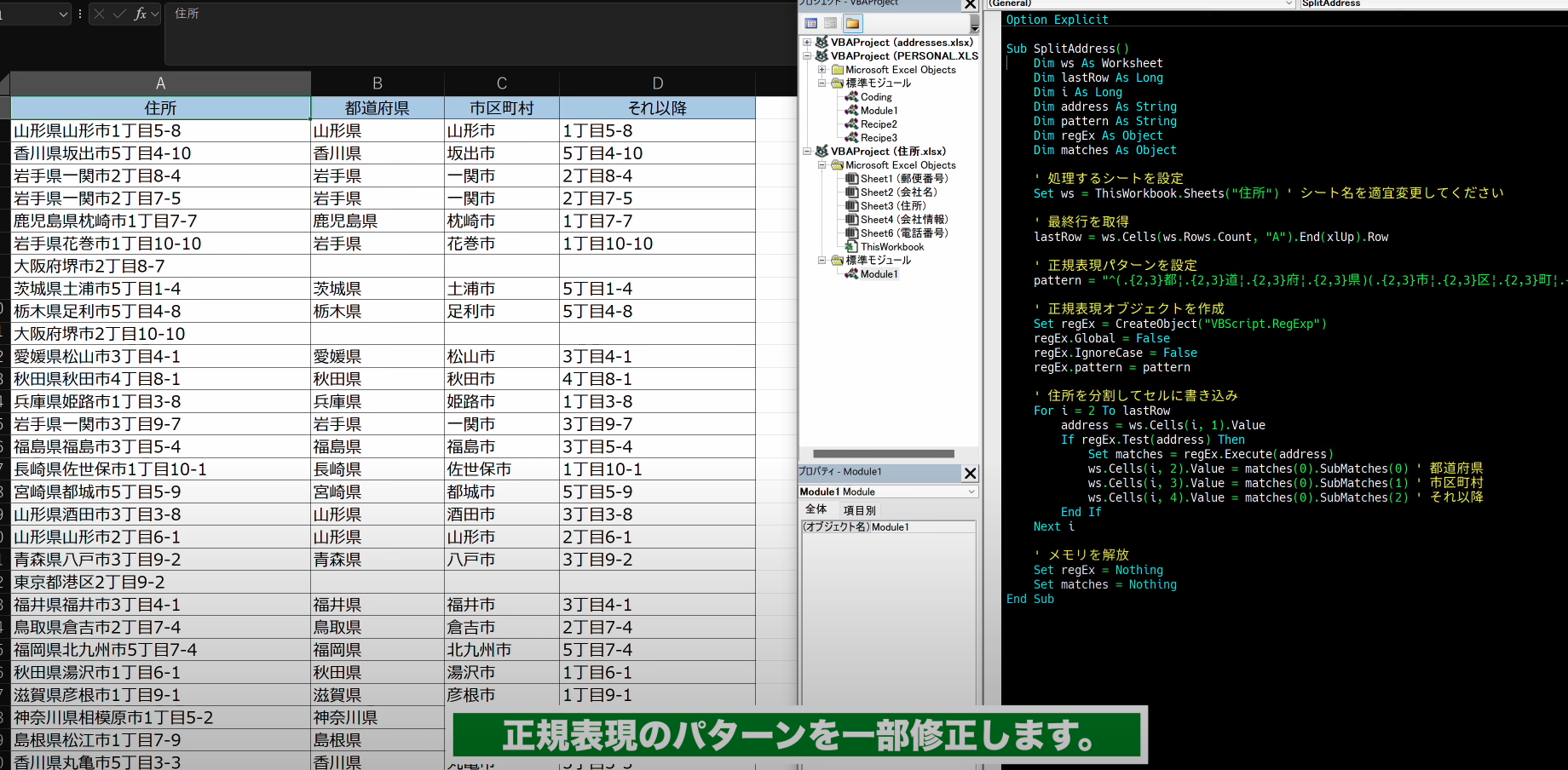Expand VBAProject (addresses.xlsx) node
This screenshot has width=1568, height=770.
(807, 42)
